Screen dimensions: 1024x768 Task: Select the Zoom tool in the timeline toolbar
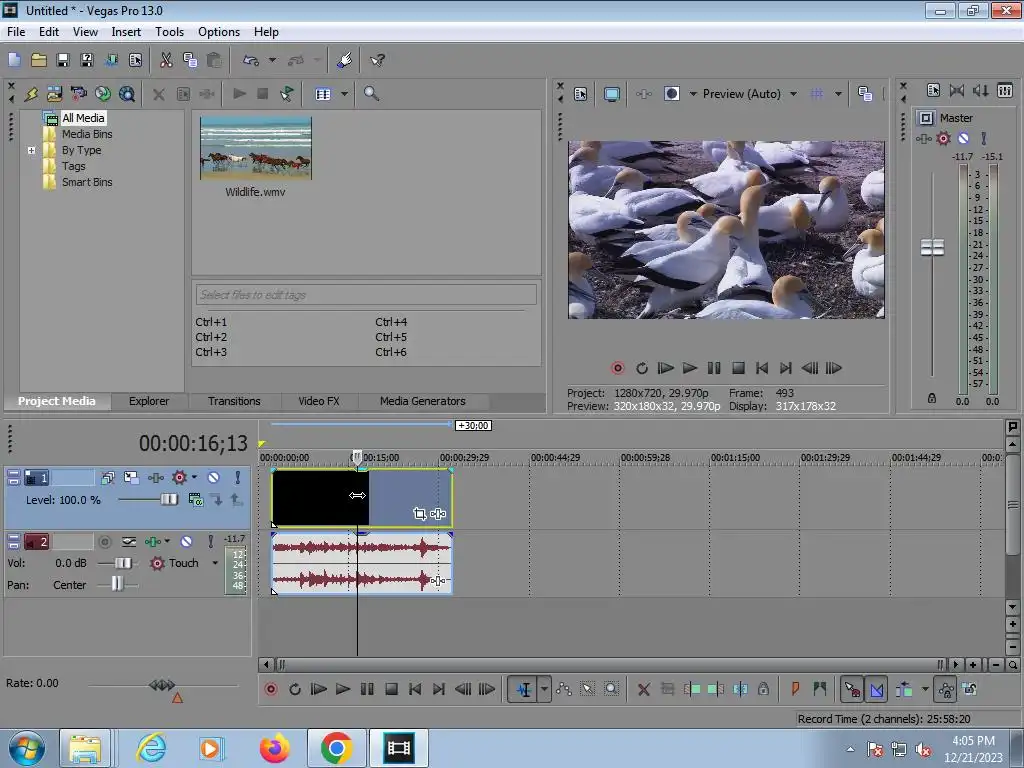(611, 689)
